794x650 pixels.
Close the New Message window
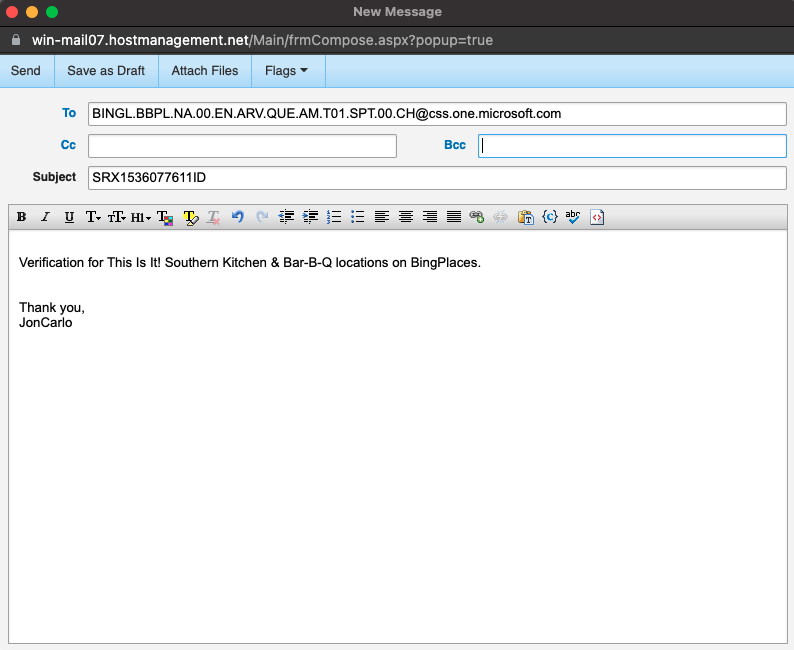coord(12,12)
